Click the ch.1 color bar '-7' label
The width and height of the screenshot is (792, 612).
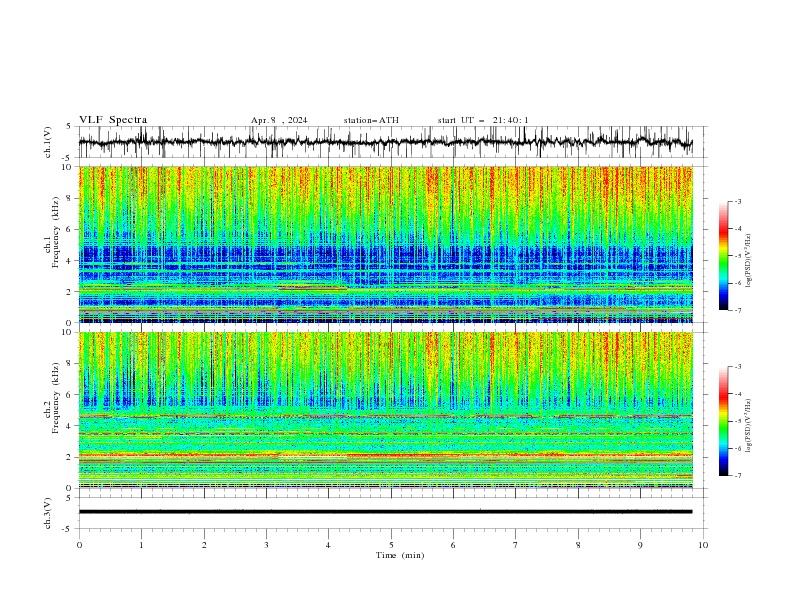tap(738, 310)
